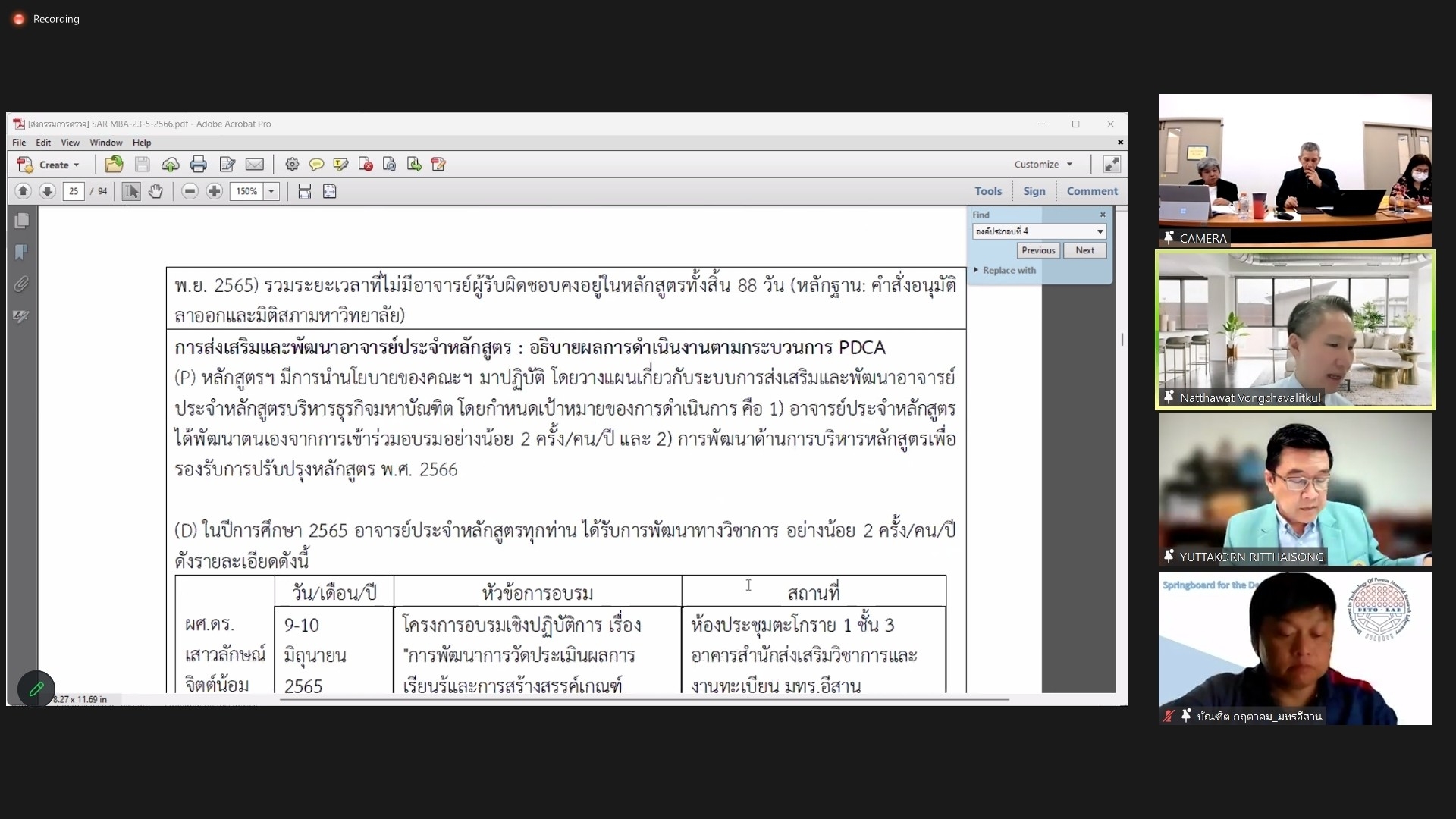
Task: Select the bottom muted participant's video thumbnail
Action: coord(1295,648)
